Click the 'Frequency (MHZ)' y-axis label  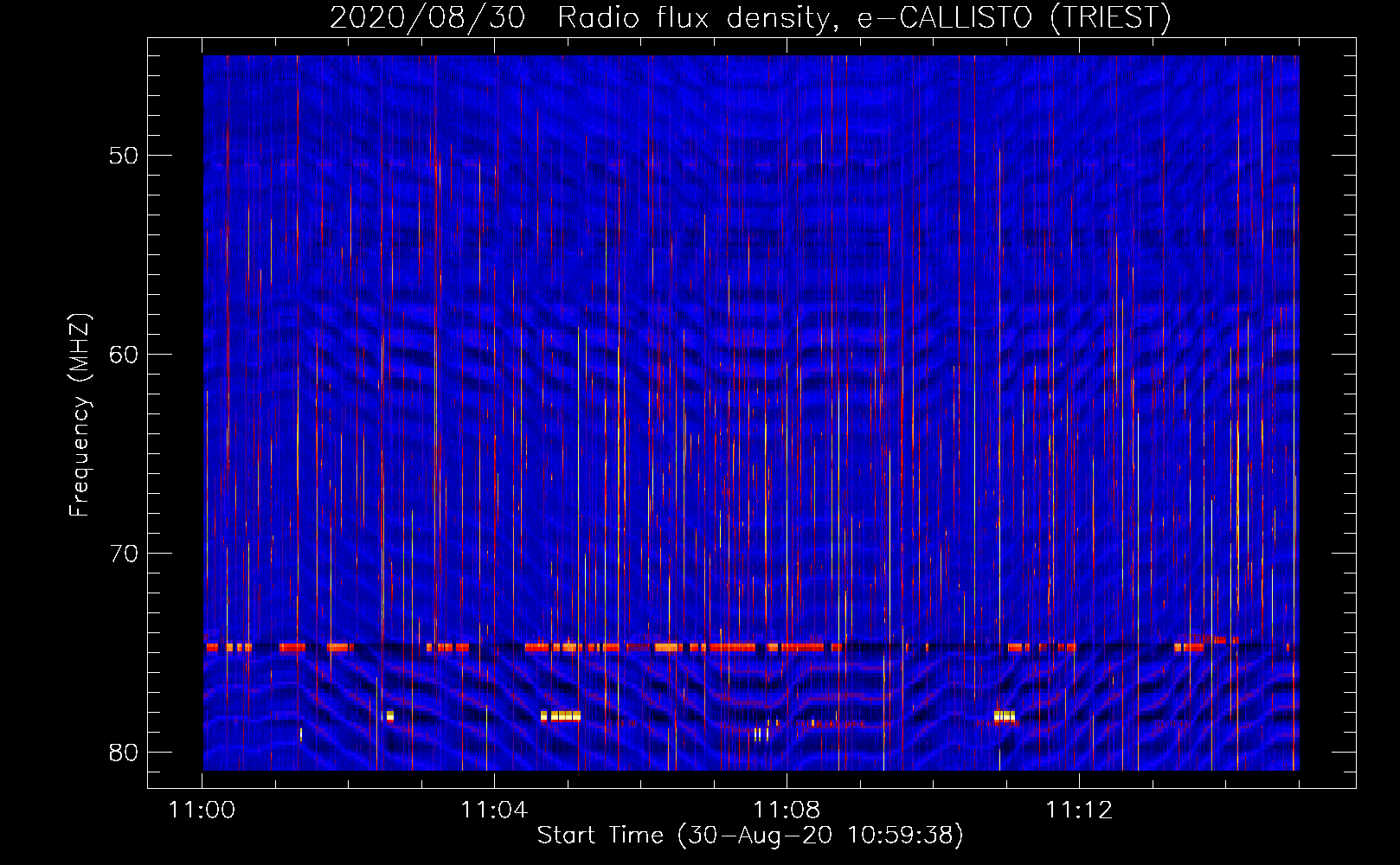coord(80,415)
